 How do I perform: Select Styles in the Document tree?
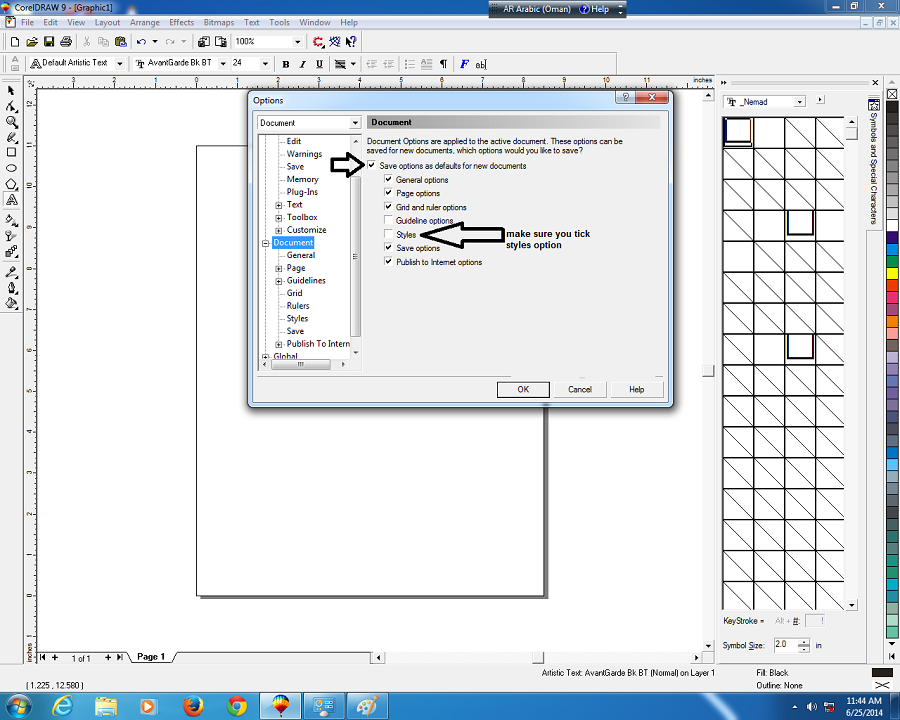tap(297, 318)
